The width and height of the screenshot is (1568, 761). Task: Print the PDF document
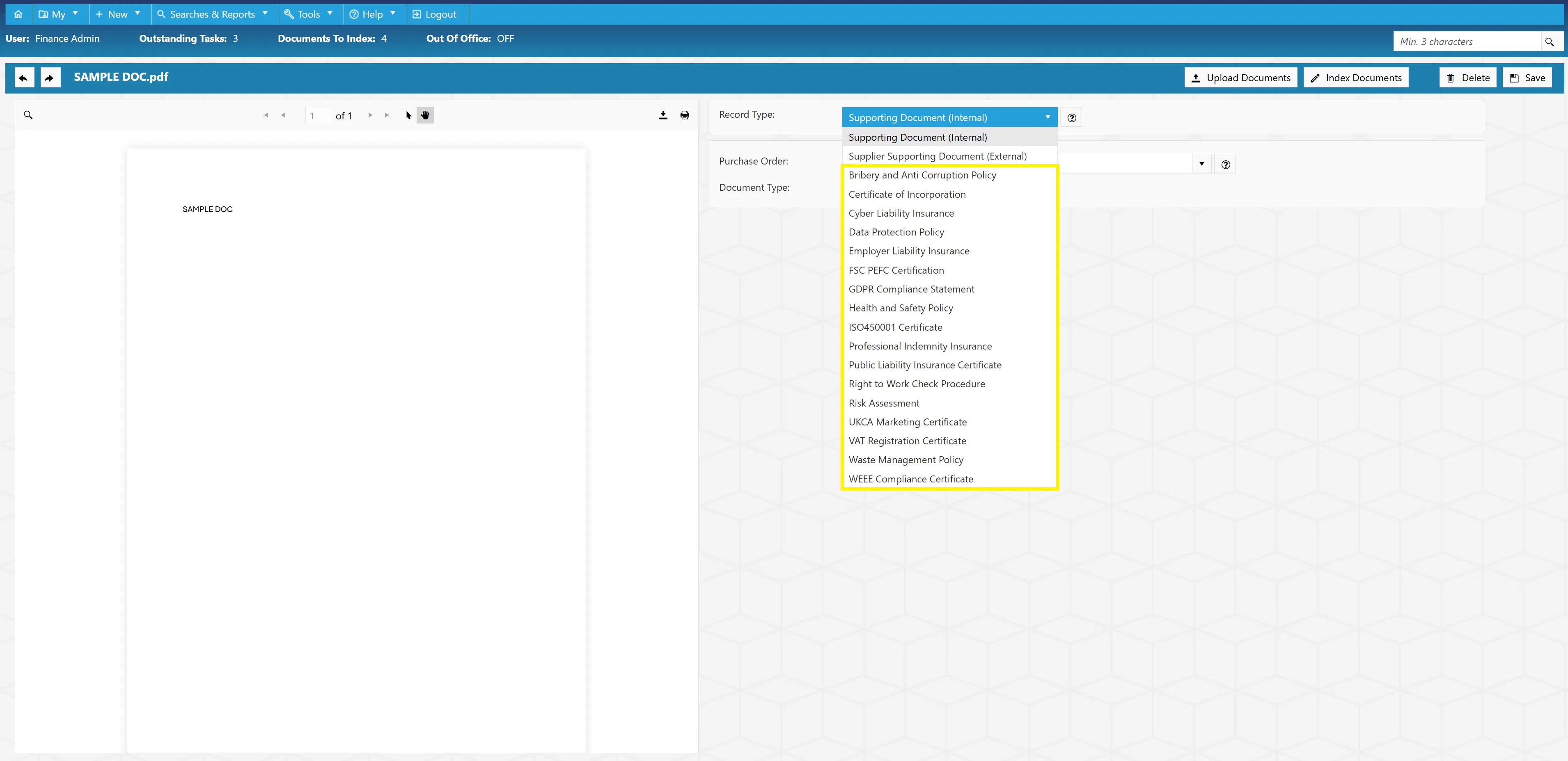pyautogui.click(x=685, y=115)
